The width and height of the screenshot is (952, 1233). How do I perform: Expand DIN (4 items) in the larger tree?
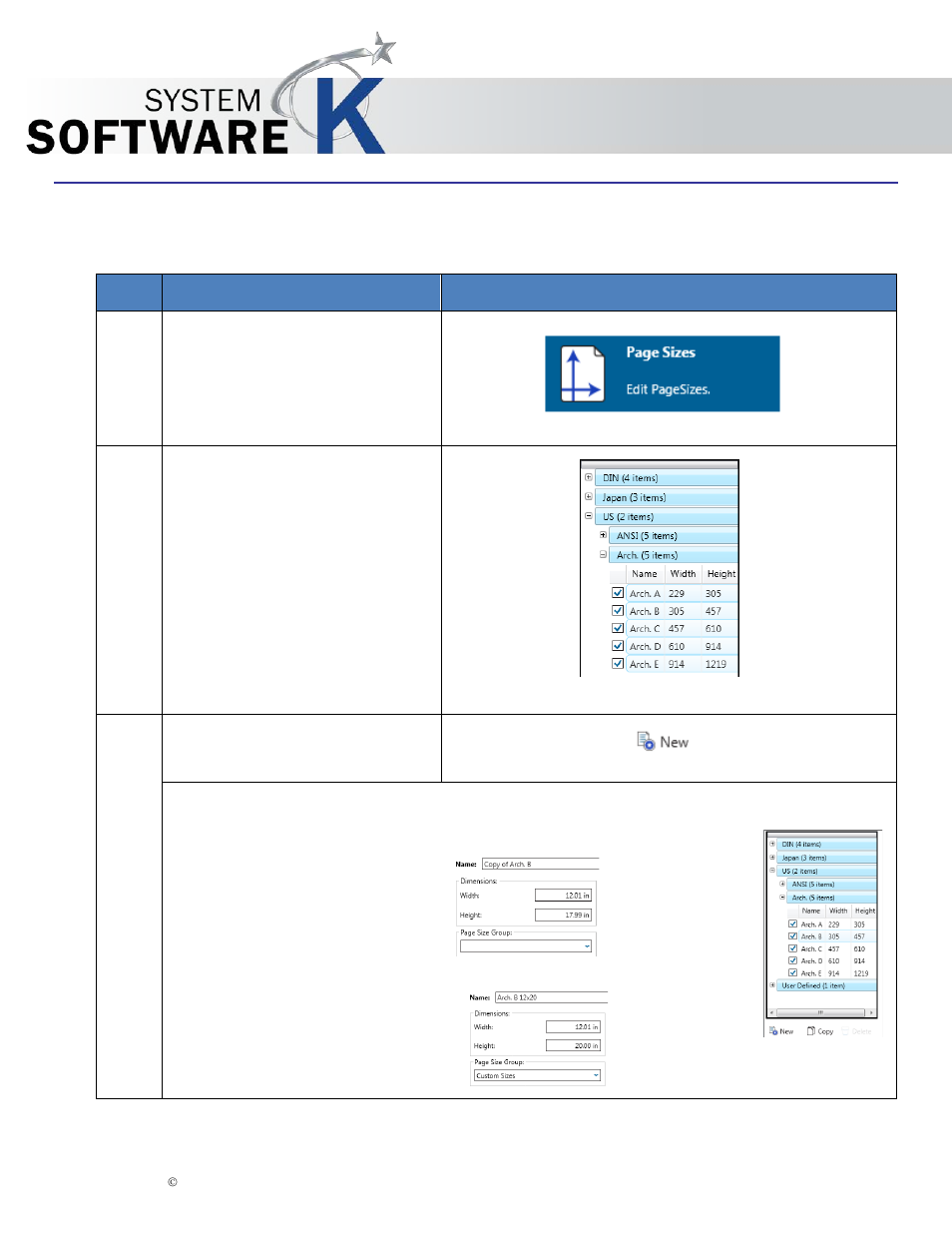click(589, 477)
